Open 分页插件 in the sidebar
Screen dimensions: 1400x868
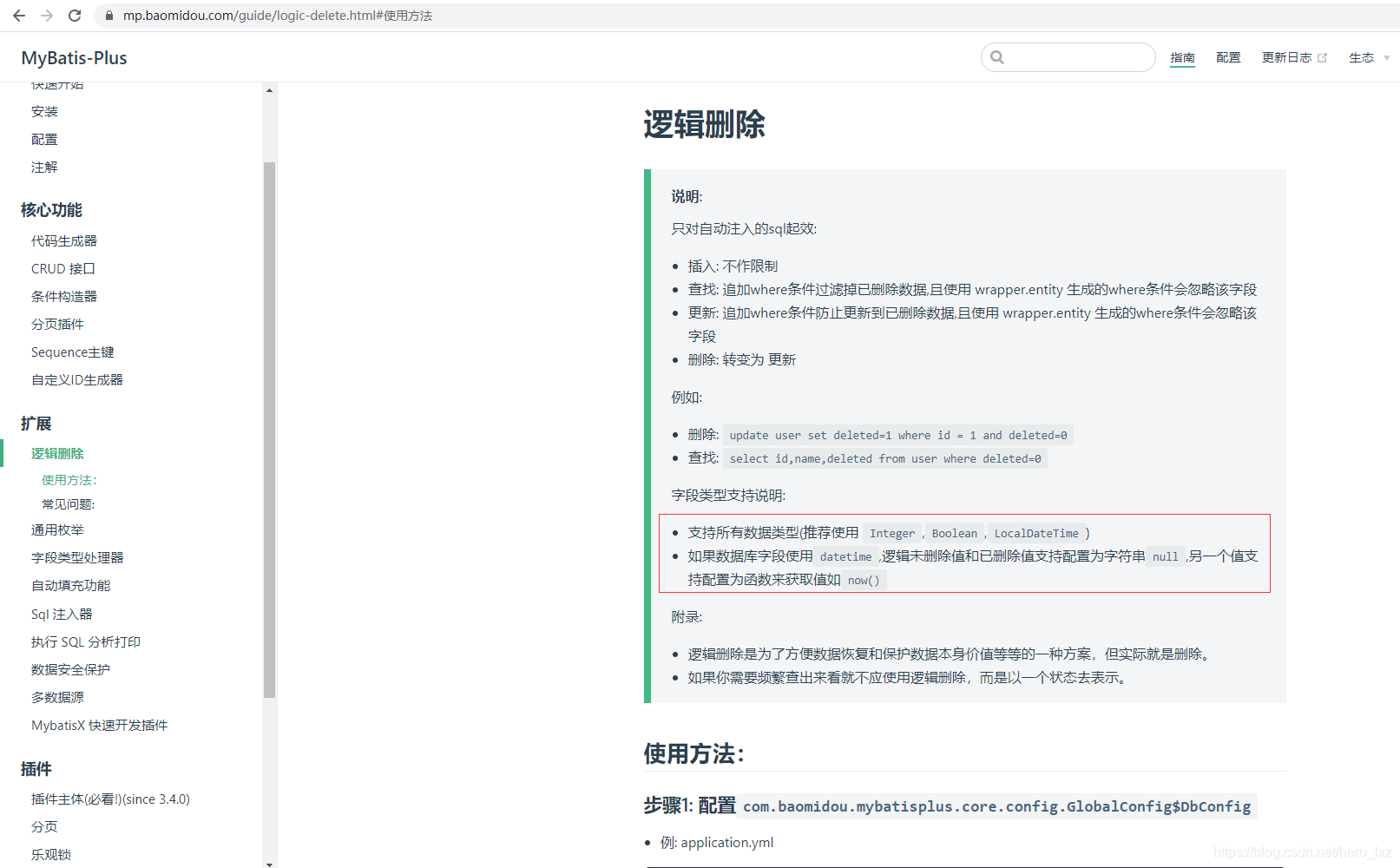coord(57,324)
